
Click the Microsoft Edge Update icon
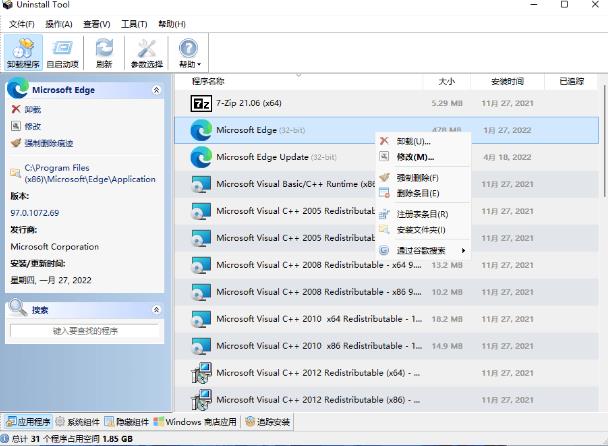(x=201, y=157)
